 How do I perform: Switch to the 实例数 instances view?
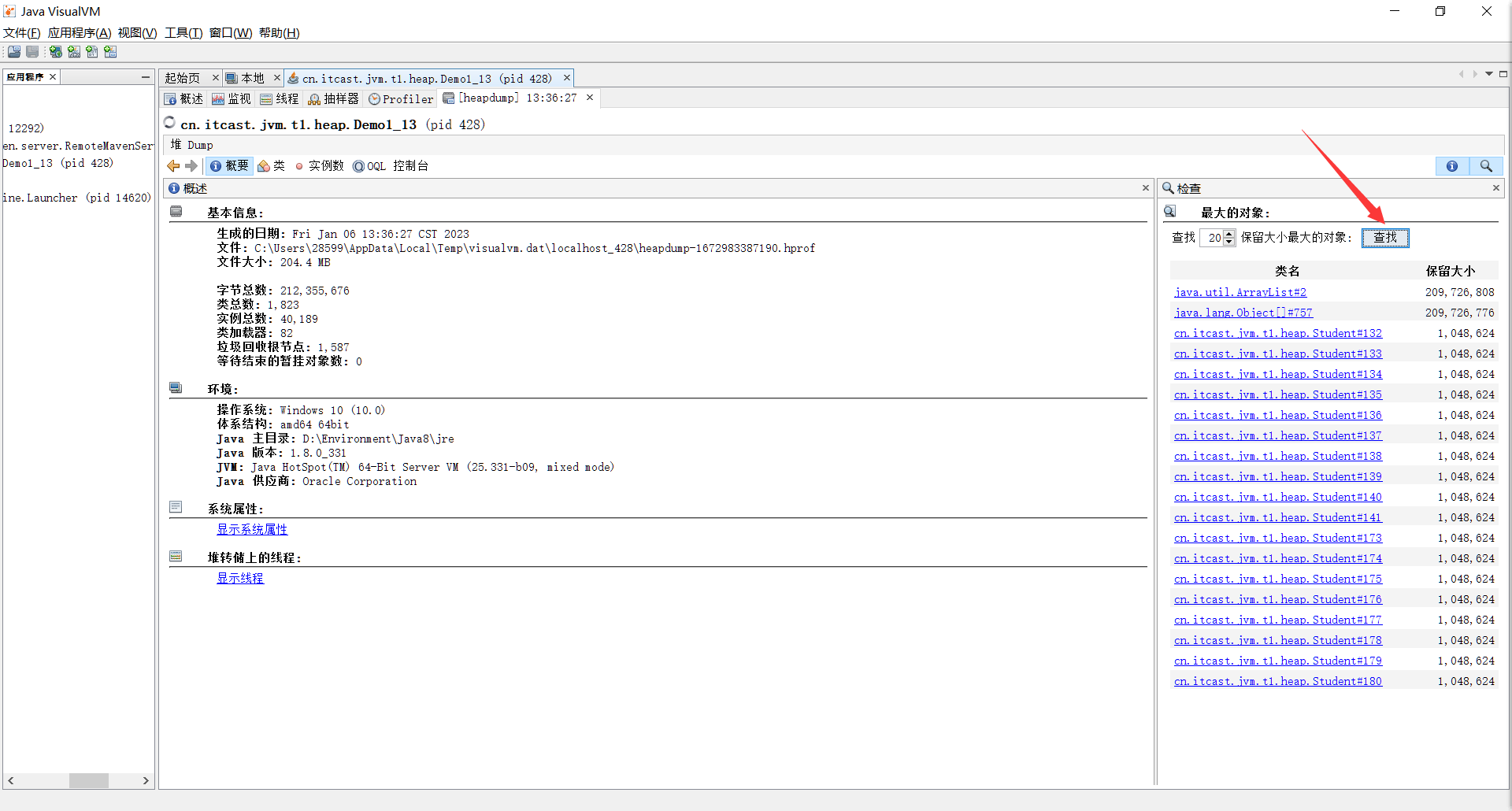tap(320, 166)
